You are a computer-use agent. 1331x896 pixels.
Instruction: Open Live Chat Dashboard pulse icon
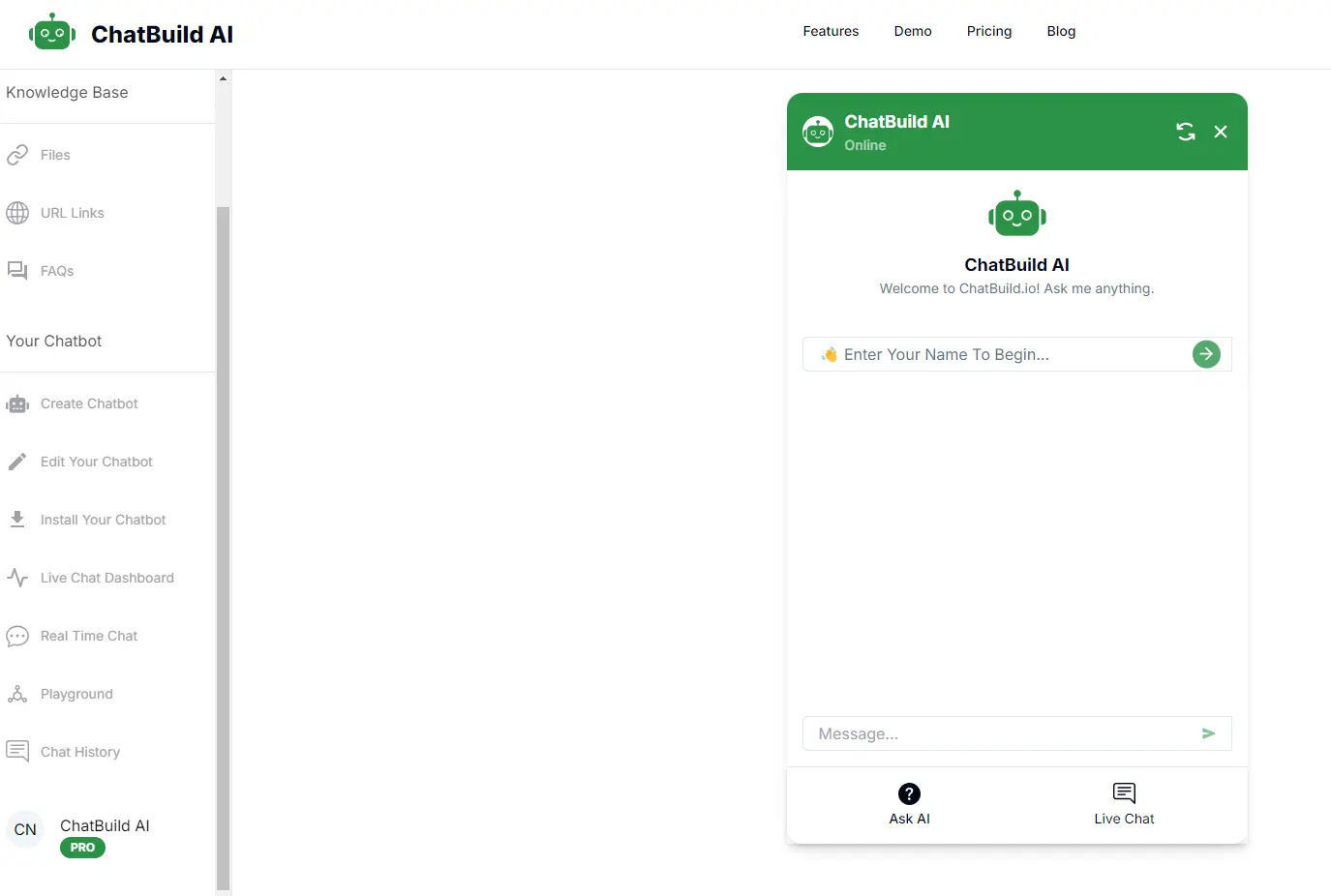coord(17,578)
